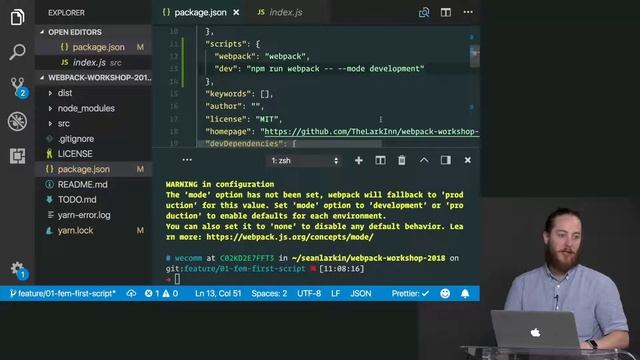Click the publish changes cloud icon in the status bar
Screen dimensions: 640x360
tap(131, 293)
